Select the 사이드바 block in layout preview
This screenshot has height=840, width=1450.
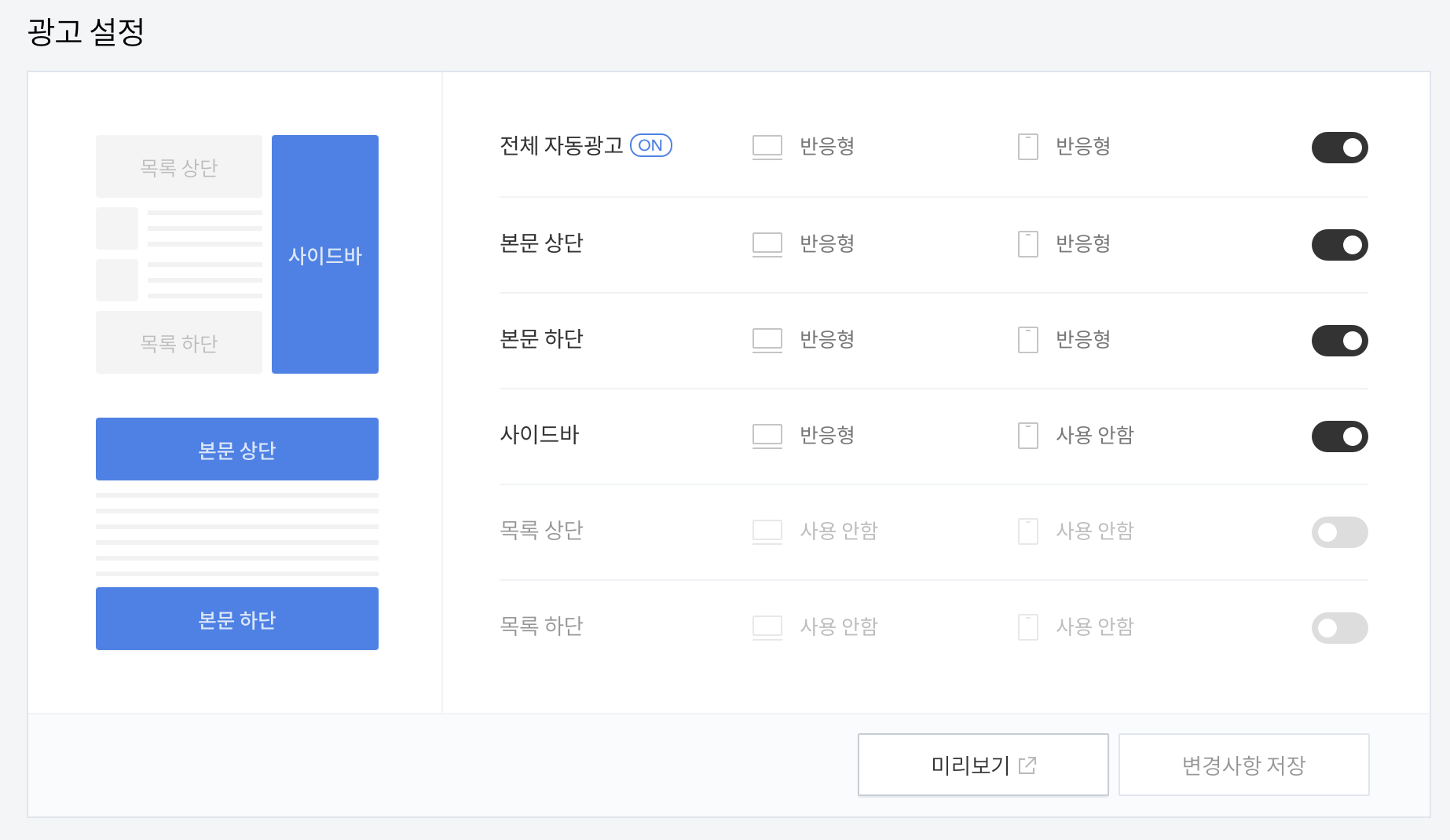click(325, 254)
